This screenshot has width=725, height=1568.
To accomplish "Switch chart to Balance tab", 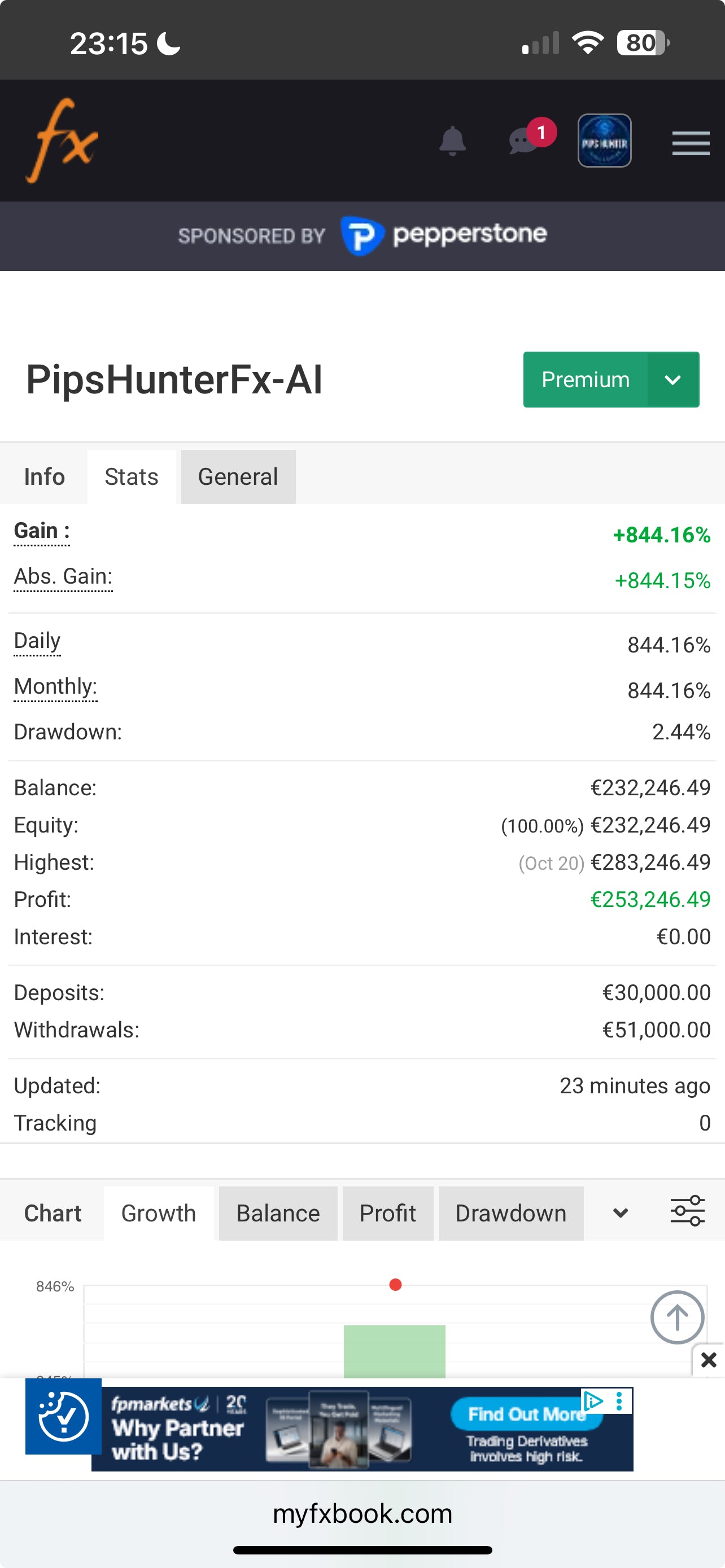I will (278, 1213).
